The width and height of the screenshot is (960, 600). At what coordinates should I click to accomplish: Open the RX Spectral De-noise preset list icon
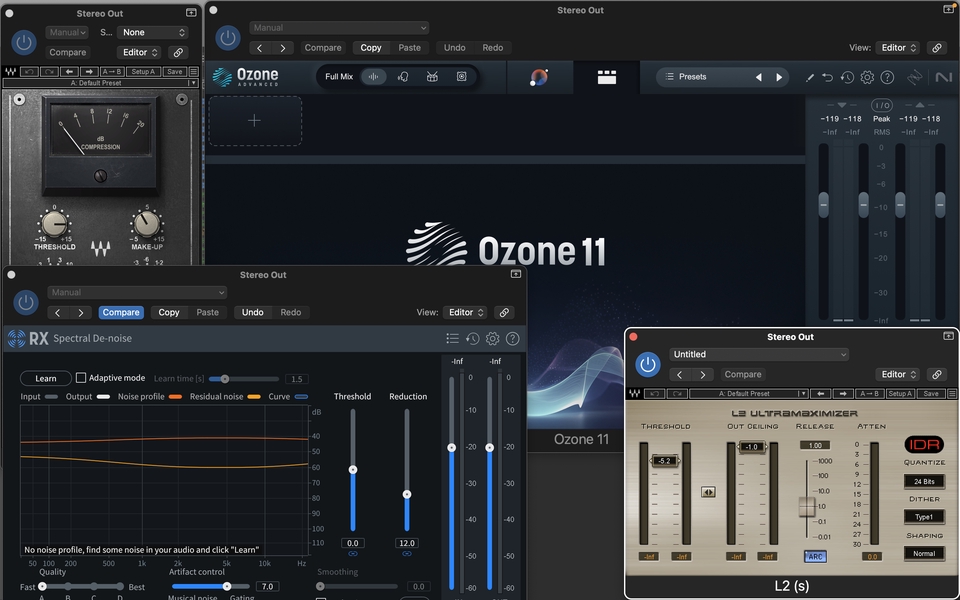tap(453, 339)
